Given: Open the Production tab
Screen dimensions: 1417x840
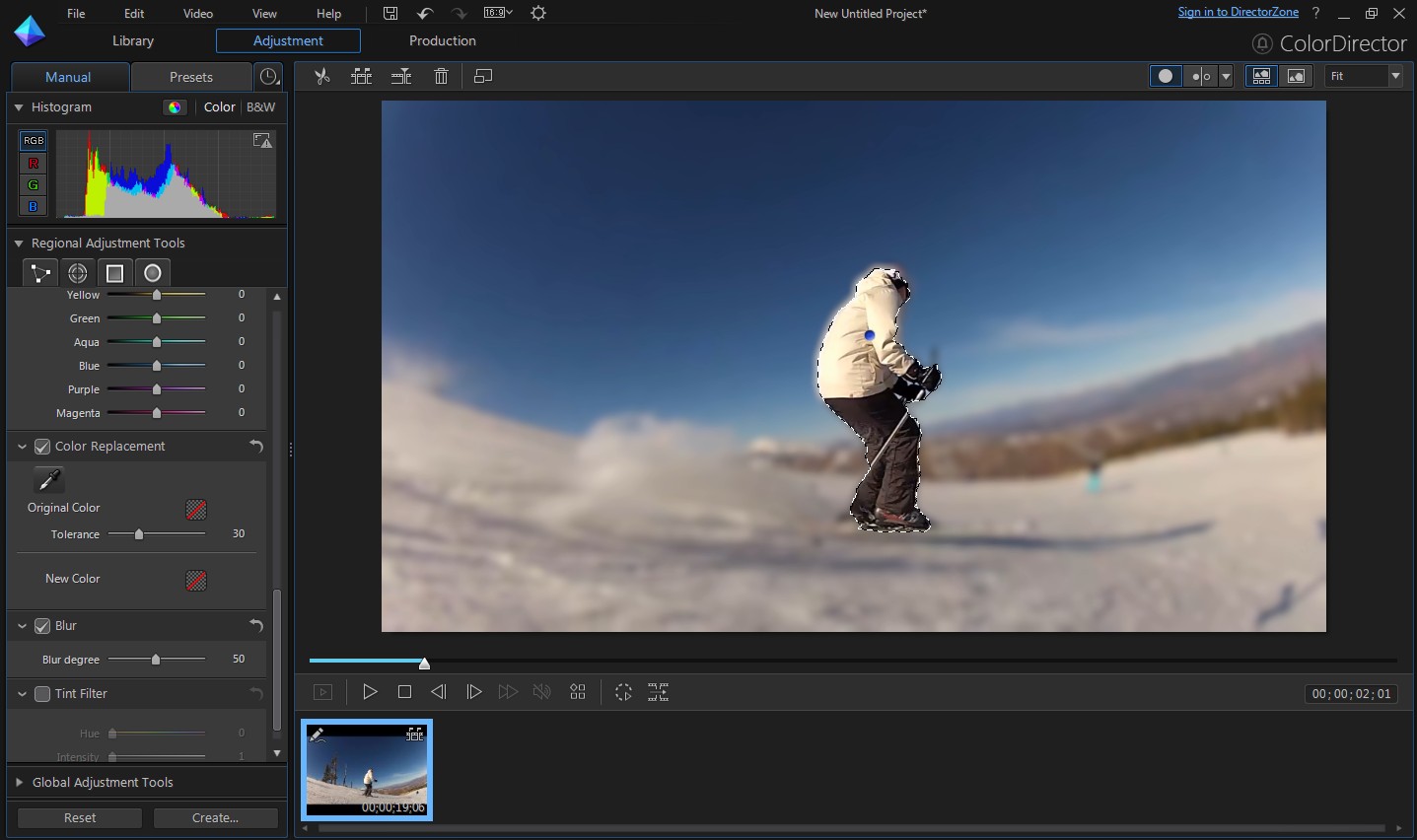Looking at the screenshot, I should click(x=442, y=40).
